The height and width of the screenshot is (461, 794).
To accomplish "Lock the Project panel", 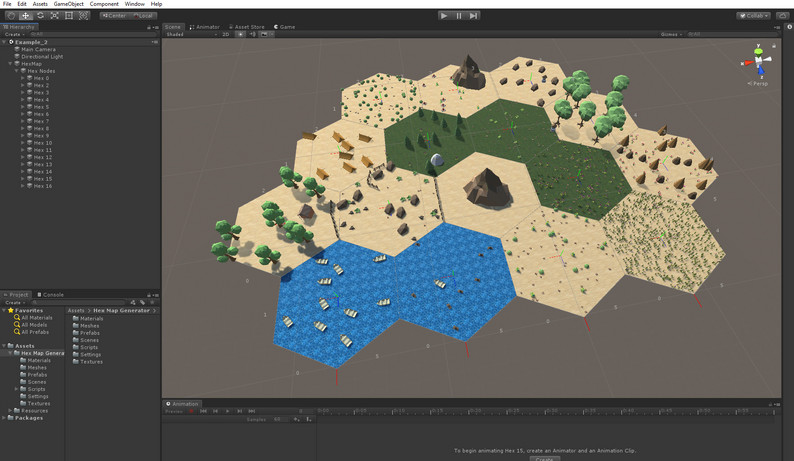I will (x=149, y=295).
